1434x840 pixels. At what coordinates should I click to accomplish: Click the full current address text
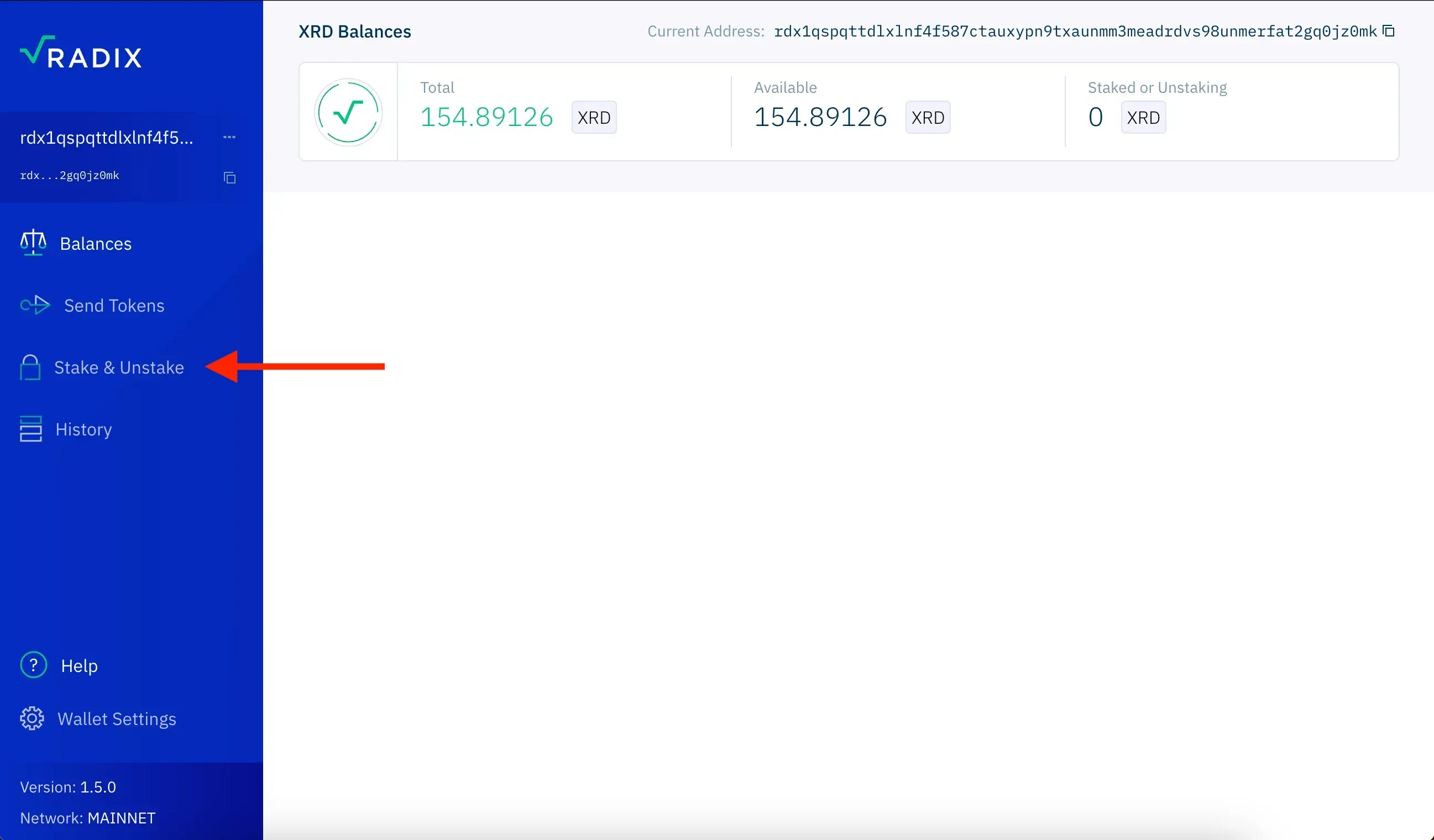[x=1076, y=32]
